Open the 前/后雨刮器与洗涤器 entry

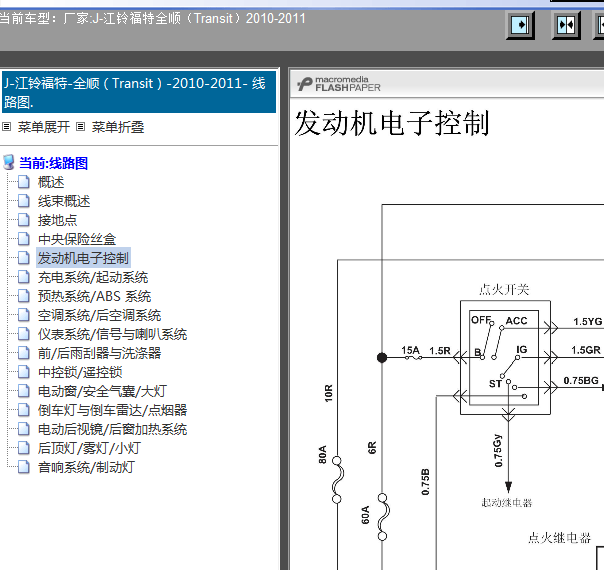(x=99, y=353)
